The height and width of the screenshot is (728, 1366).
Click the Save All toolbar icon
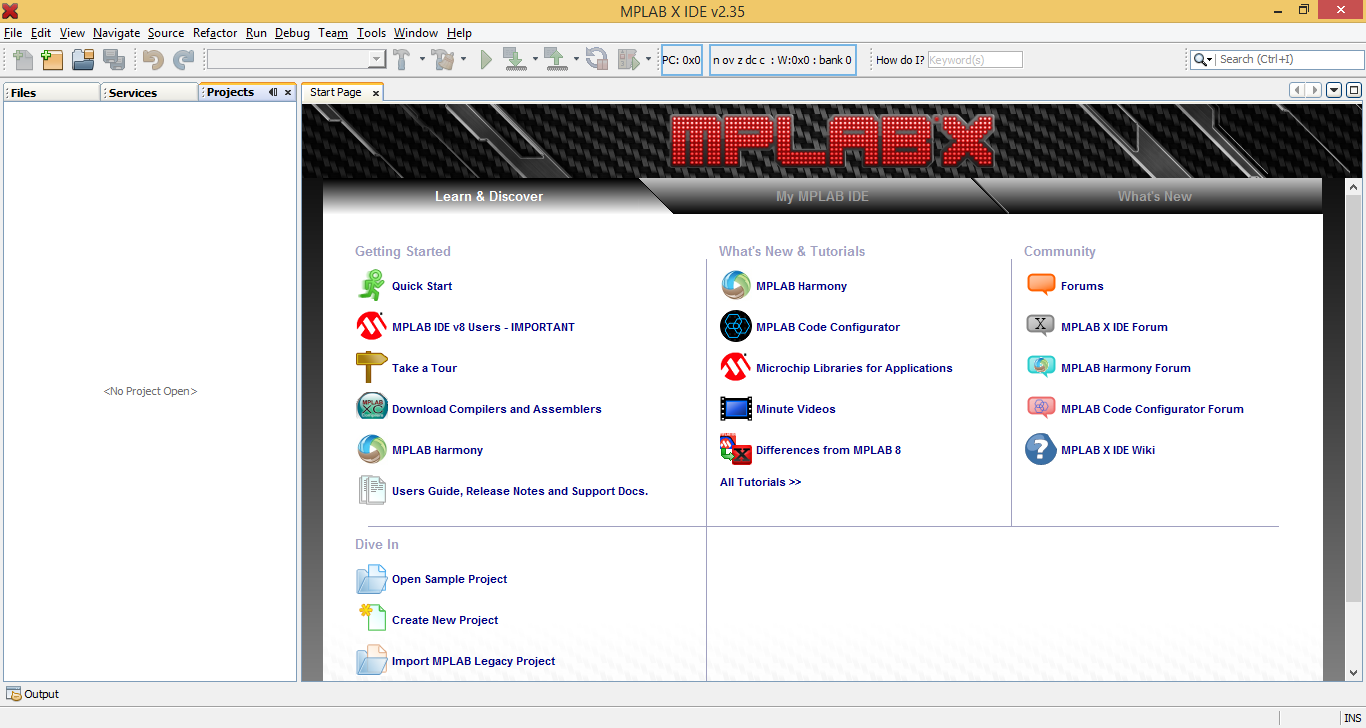click(113, 59)
